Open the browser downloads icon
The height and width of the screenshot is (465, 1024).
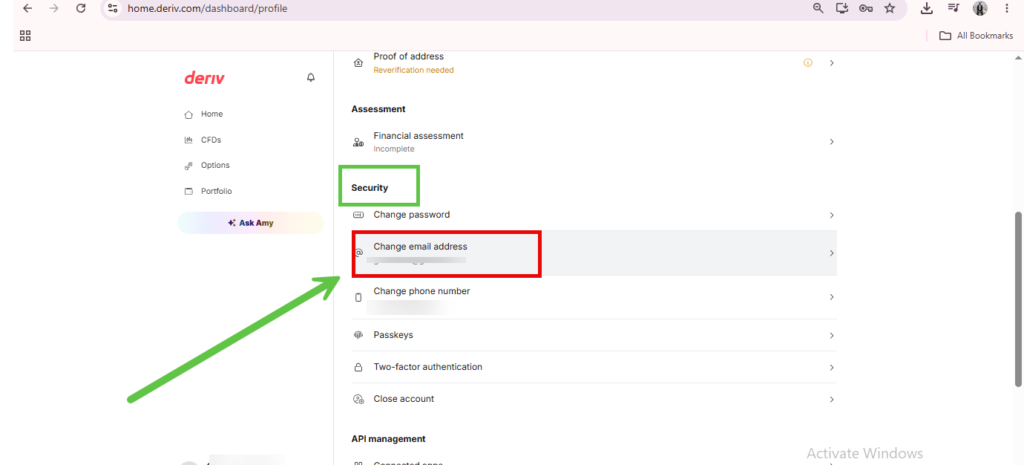pos(926,8)
